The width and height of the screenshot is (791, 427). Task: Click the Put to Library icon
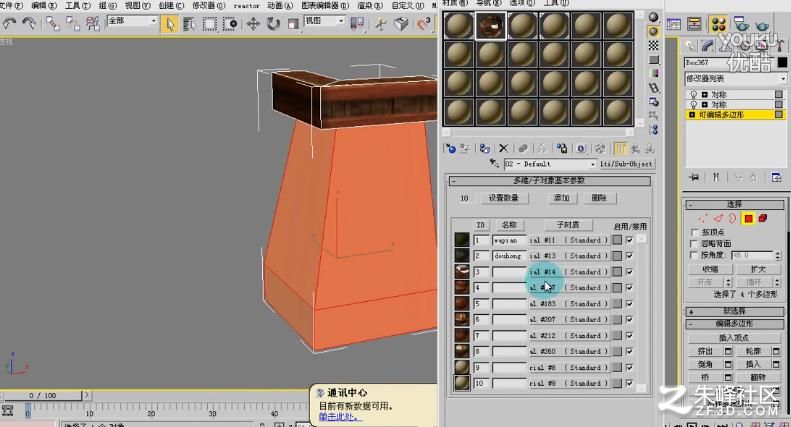click(561, 148)
